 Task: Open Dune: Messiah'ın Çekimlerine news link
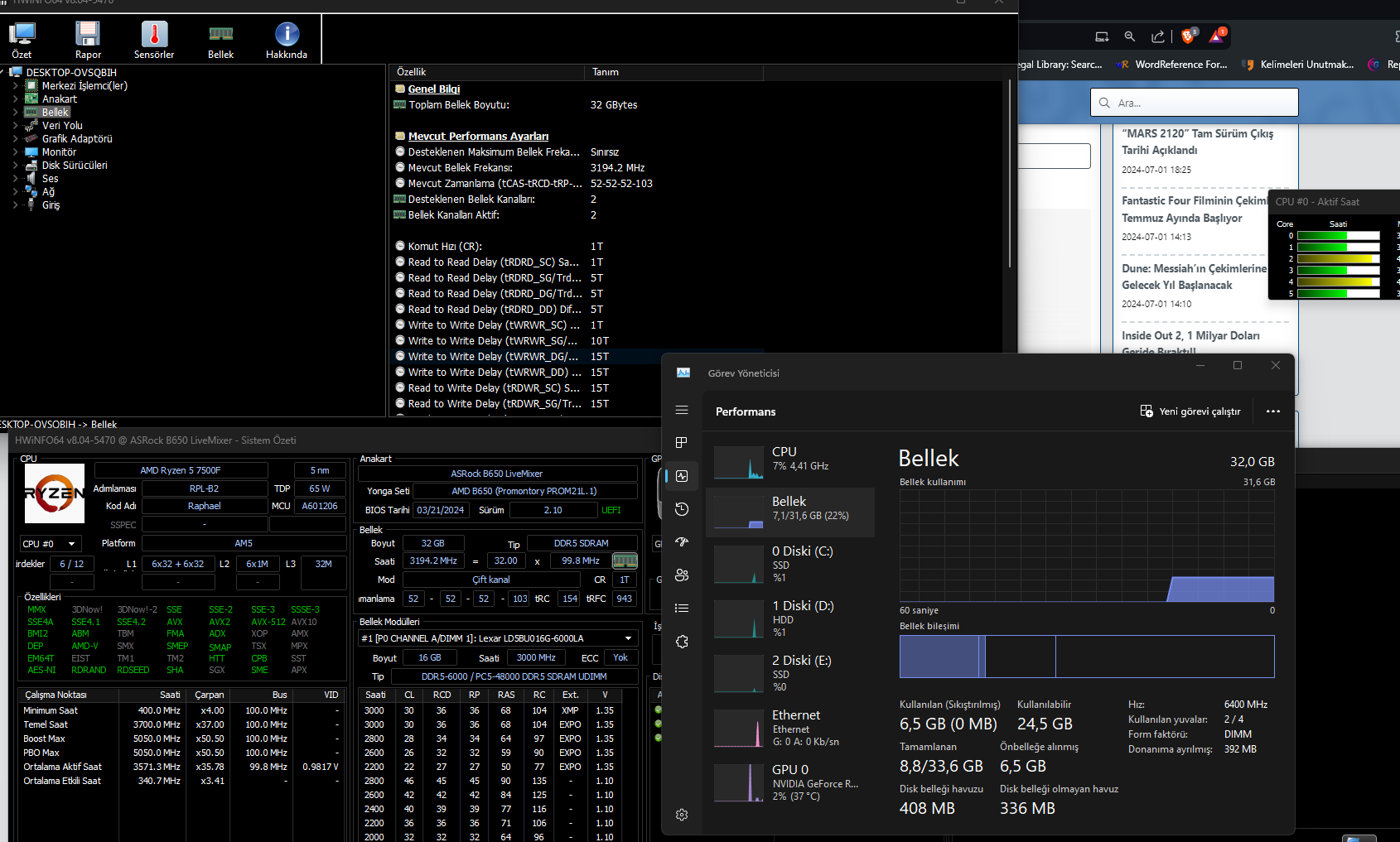click(1194, 277)
